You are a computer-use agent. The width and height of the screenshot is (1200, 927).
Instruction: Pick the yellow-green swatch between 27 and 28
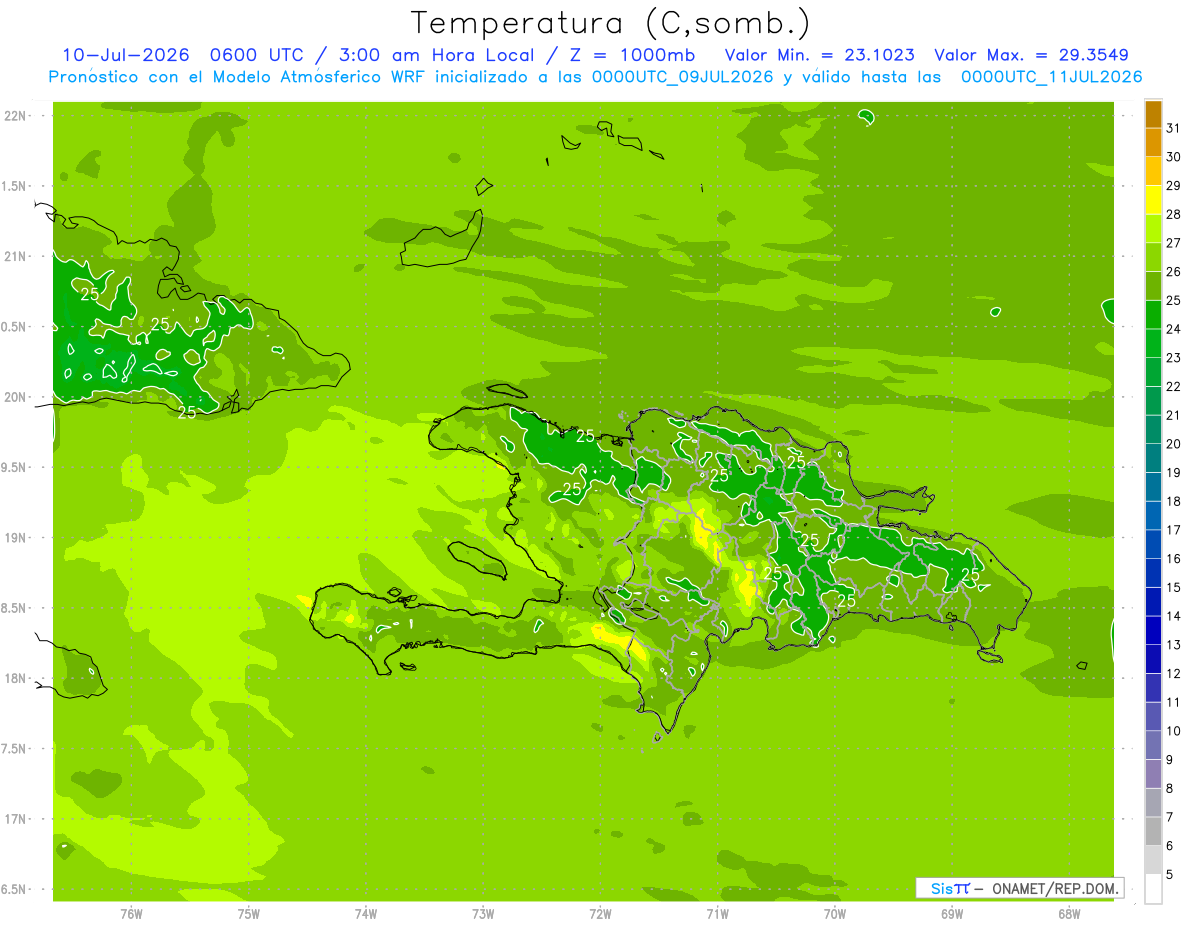1153,229
